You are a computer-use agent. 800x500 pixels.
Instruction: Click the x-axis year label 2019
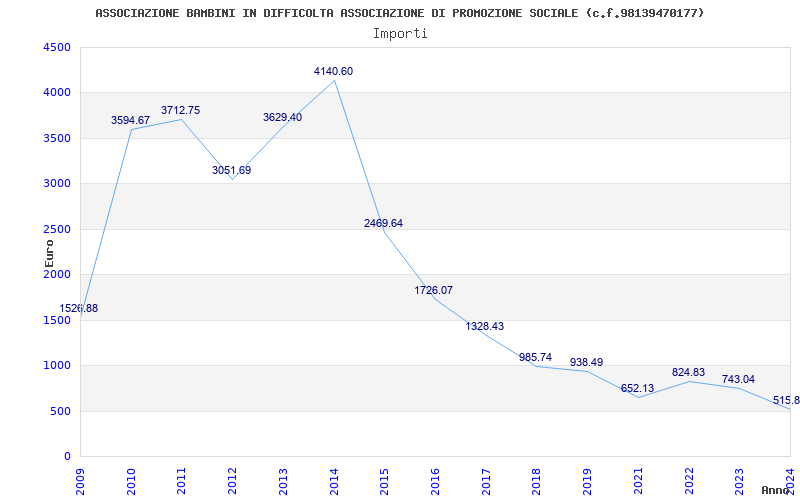coord(587,482)
